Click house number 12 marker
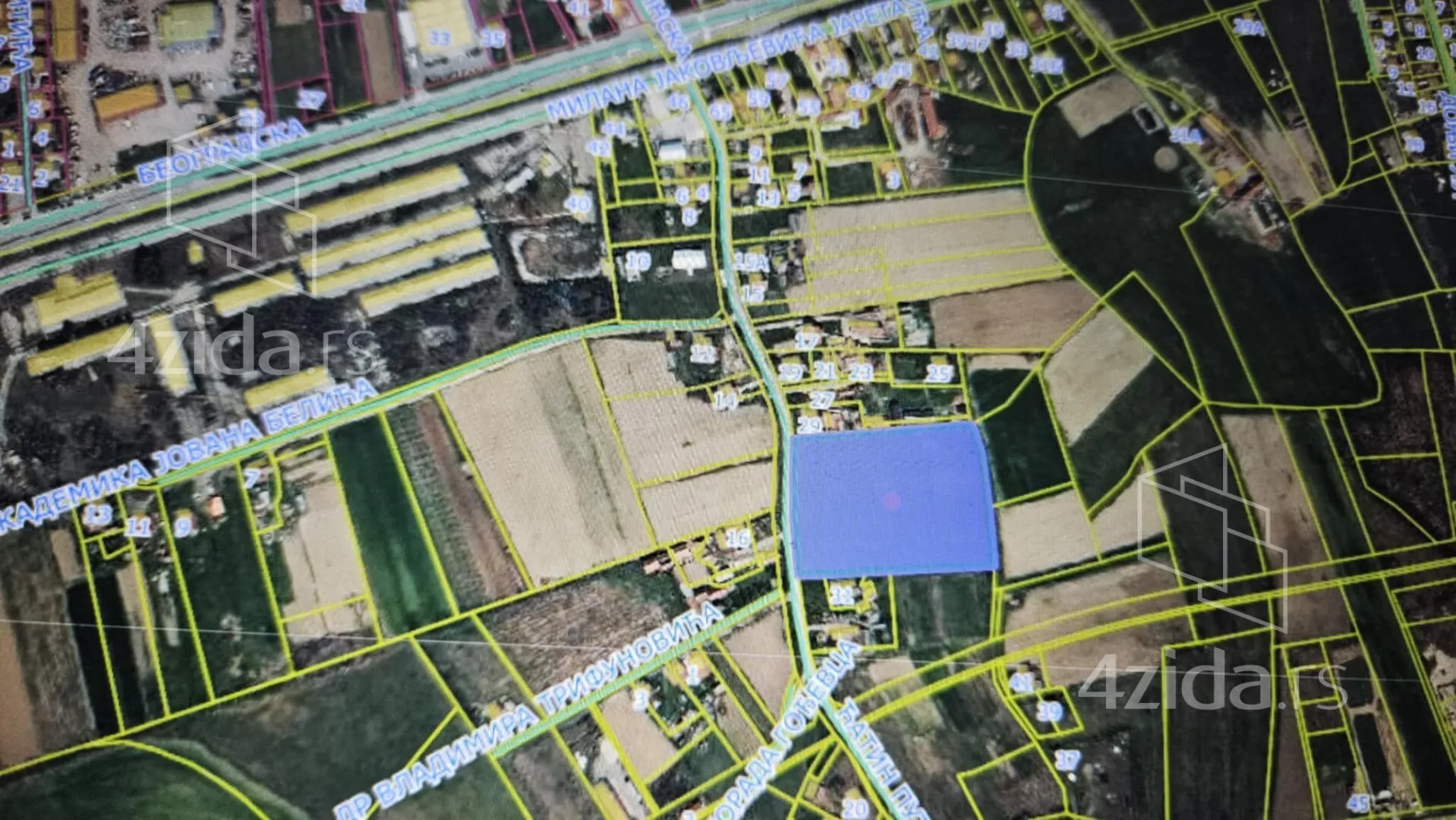Screen dimensions: 1456x820 click(x=704, y=355)
